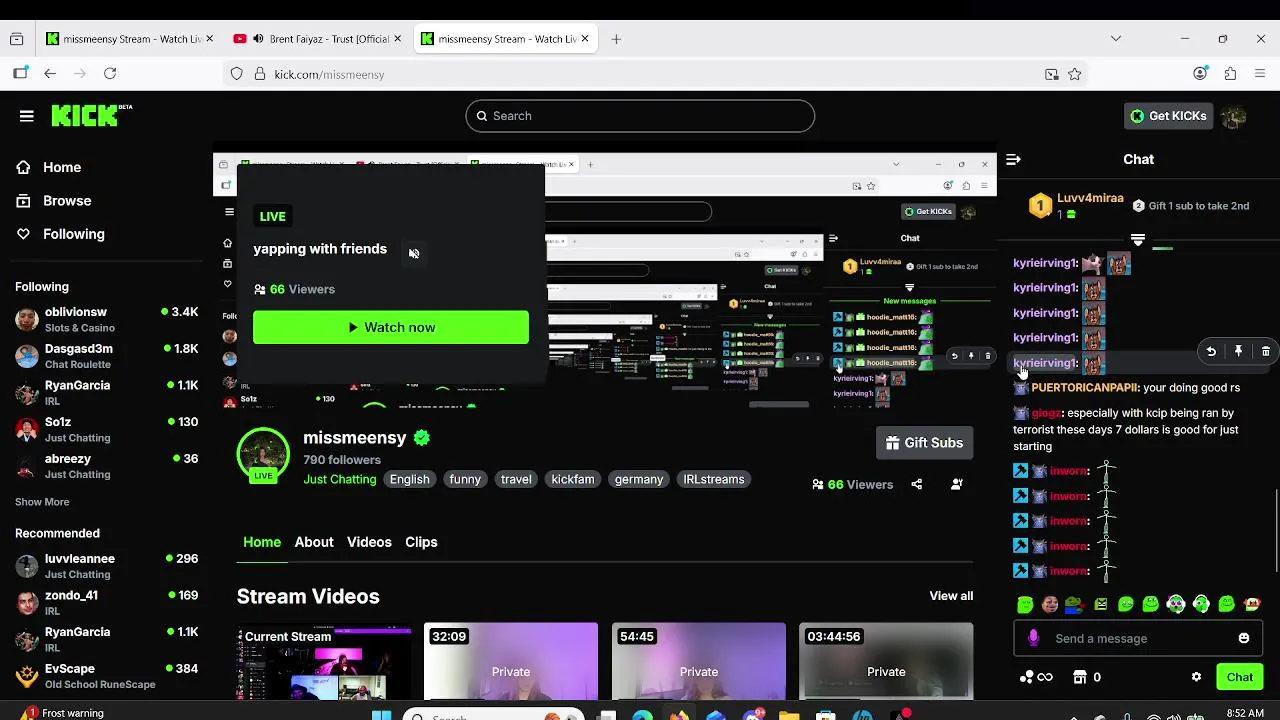
Task: Open oblivionsw channel in Following list
Action: (x=106, y=320)
